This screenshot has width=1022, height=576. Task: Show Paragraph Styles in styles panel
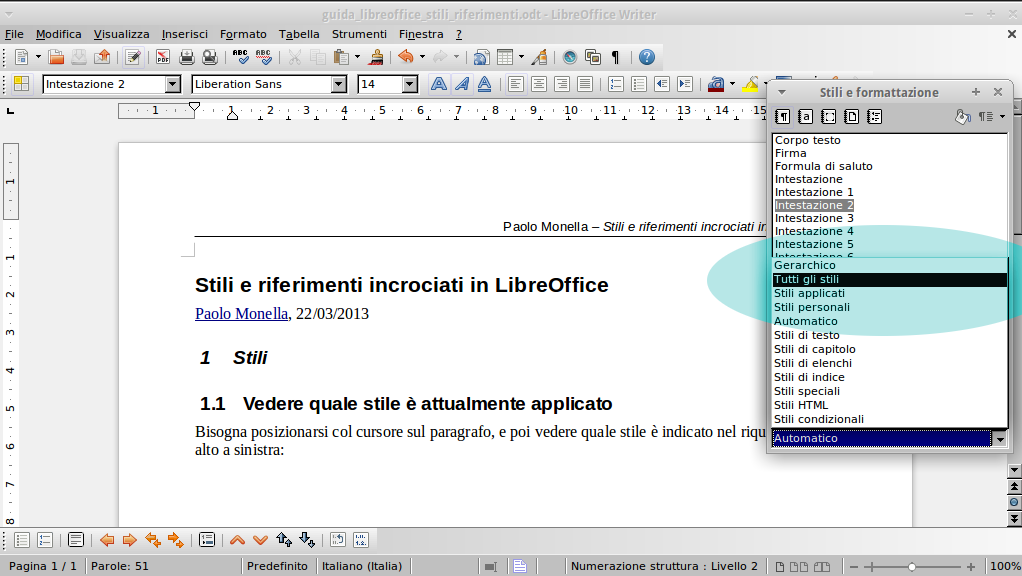783,117
